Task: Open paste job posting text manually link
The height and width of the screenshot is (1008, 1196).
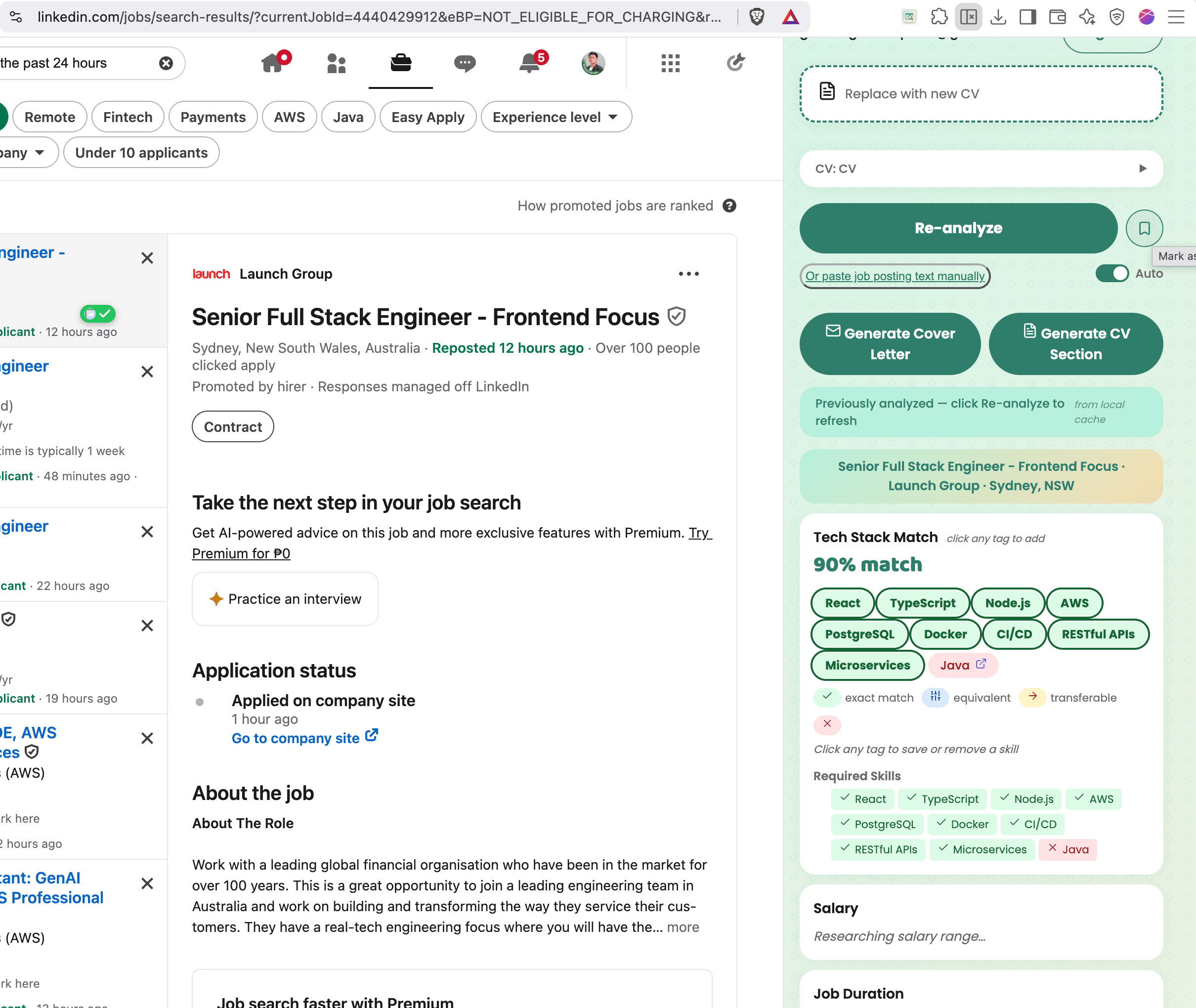Action: 895,276
